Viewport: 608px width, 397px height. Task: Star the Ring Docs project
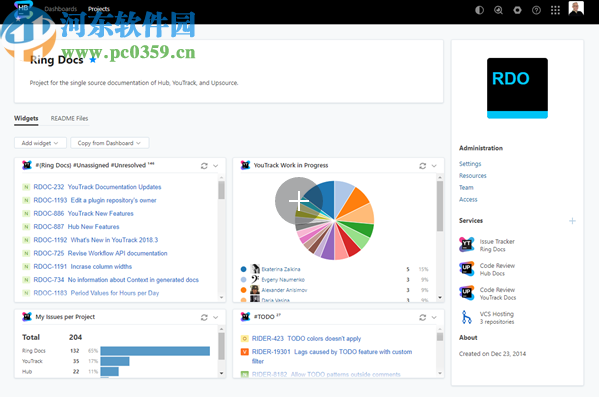[x=93, y=60]
